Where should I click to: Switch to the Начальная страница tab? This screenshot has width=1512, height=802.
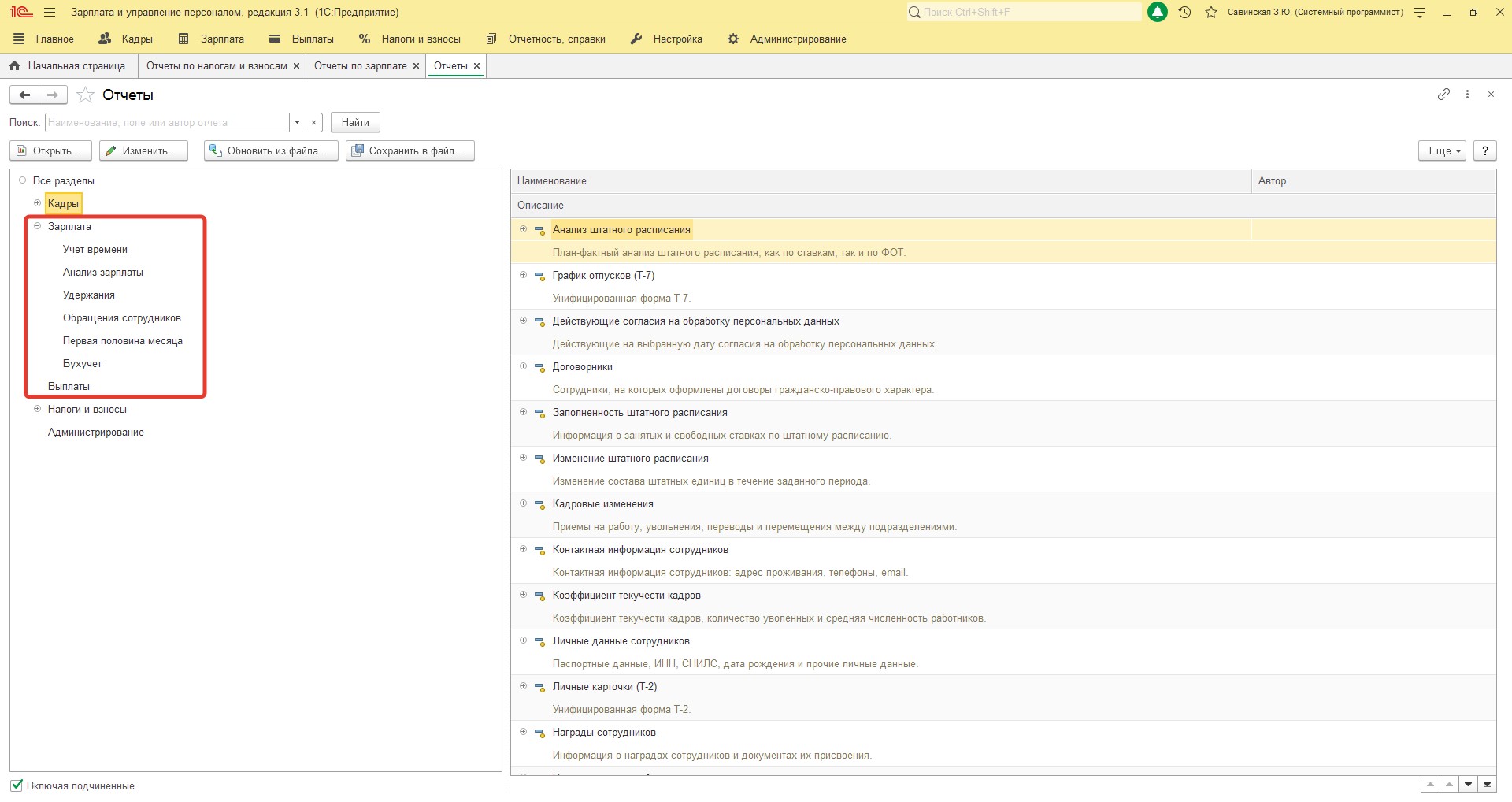click(69, 66)
